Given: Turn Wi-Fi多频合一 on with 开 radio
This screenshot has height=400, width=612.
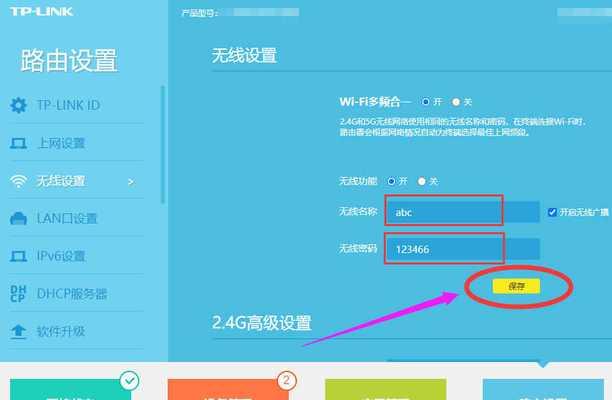Looking at the screenshot, I should pyautogui.click(x=425, y=102).
